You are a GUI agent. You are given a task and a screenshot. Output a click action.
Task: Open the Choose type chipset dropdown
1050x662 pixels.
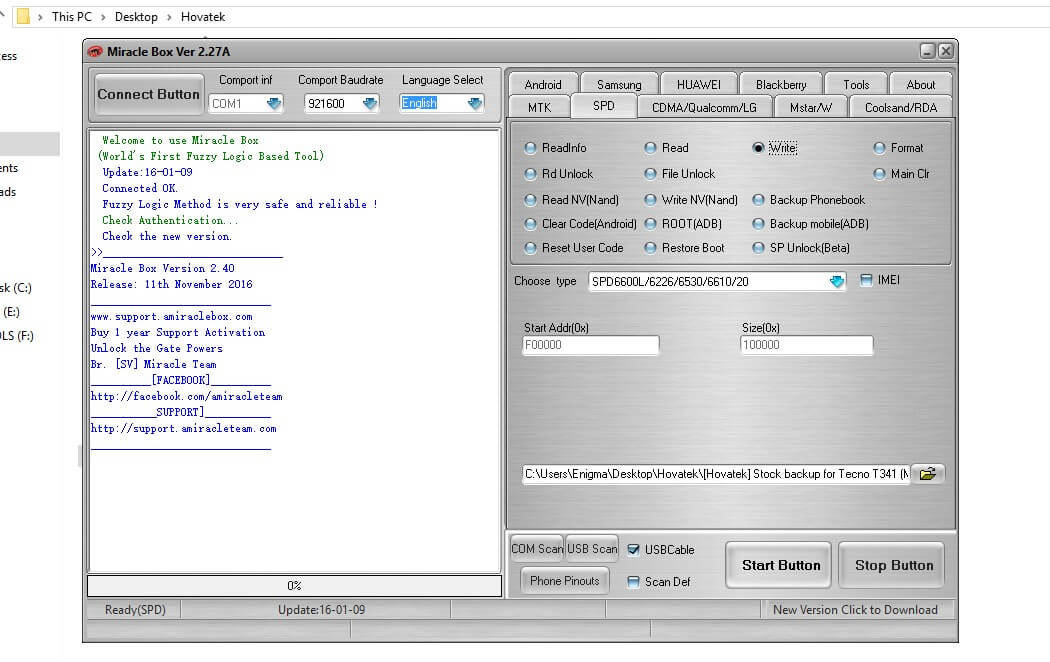pyautogui.click(x=836, y=282)
